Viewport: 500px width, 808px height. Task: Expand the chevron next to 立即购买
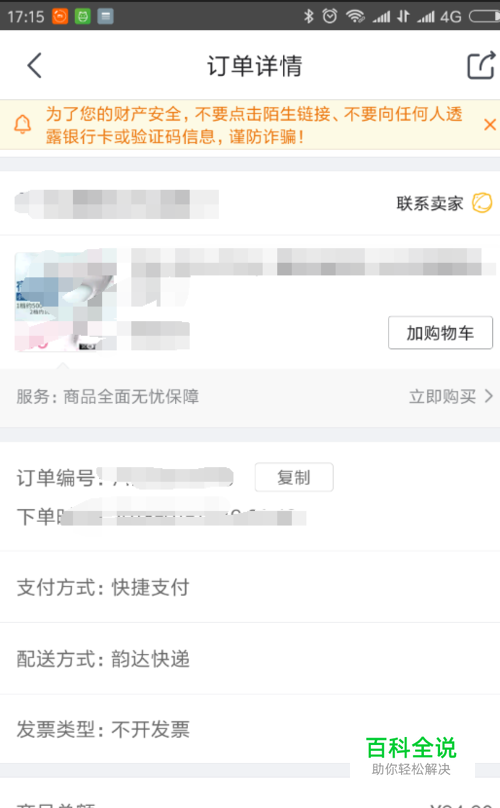(488, 396)
